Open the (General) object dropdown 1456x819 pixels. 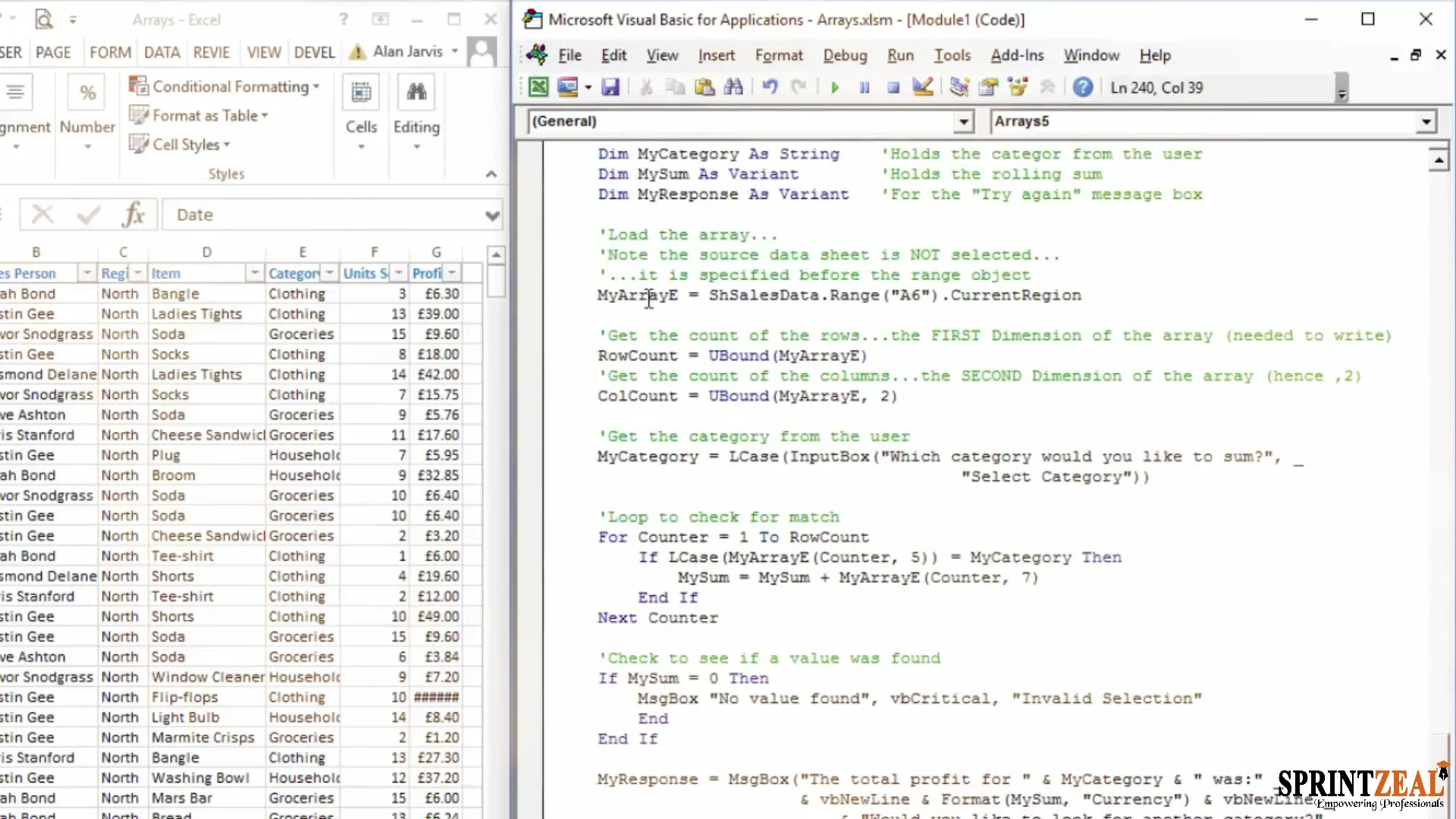963,121
